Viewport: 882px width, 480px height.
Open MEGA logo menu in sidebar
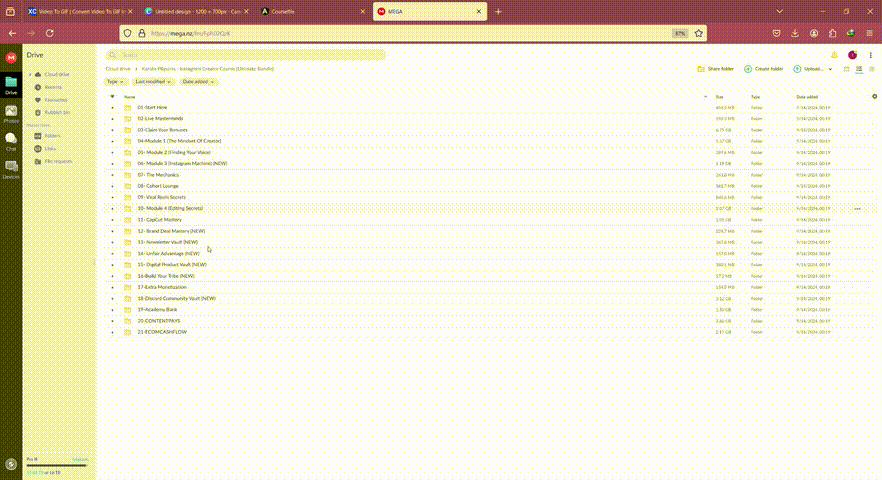pos(11,57)
